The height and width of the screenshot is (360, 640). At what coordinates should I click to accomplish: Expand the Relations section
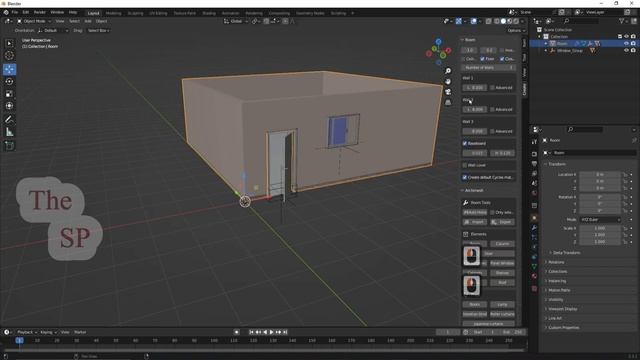pos(556,262)
